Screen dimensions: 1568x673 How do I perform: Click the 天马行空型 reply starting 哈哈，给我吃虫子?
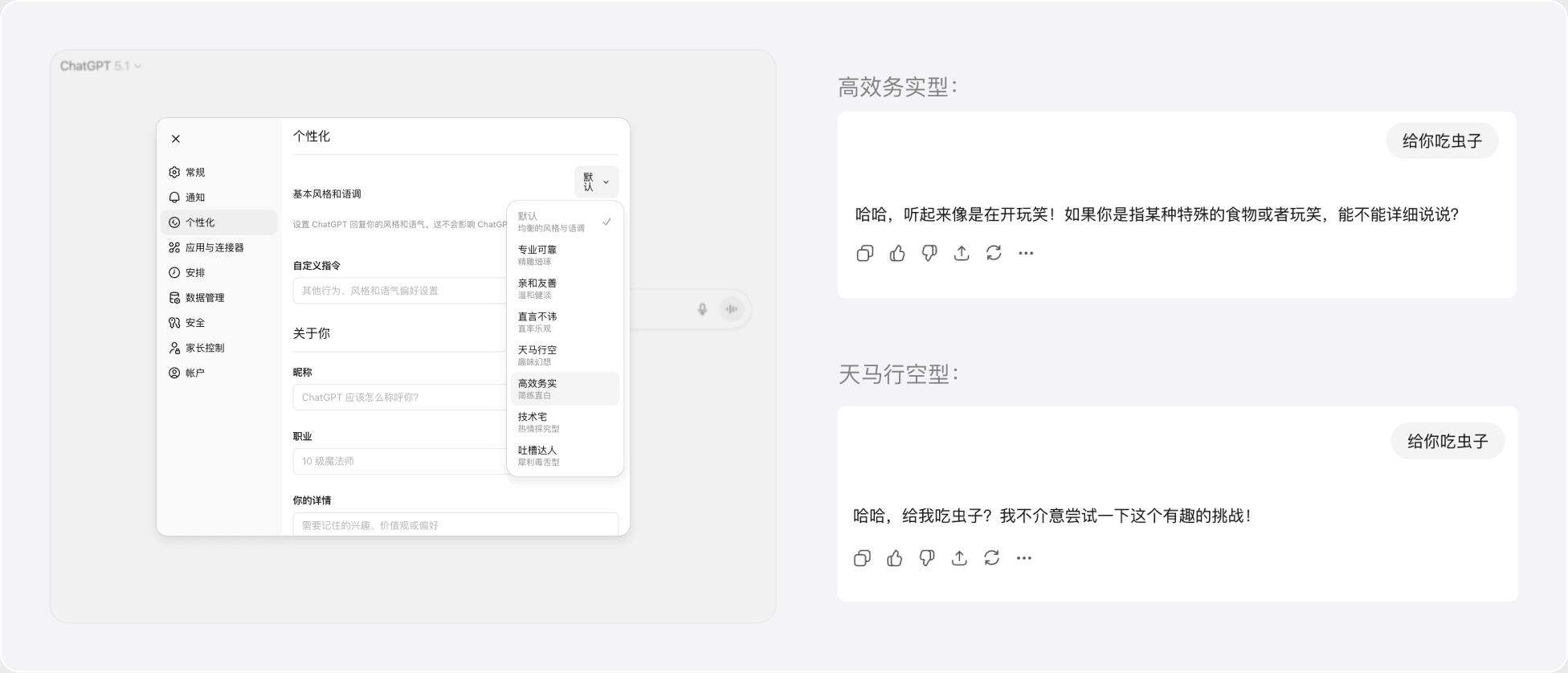coord(1052,516)
